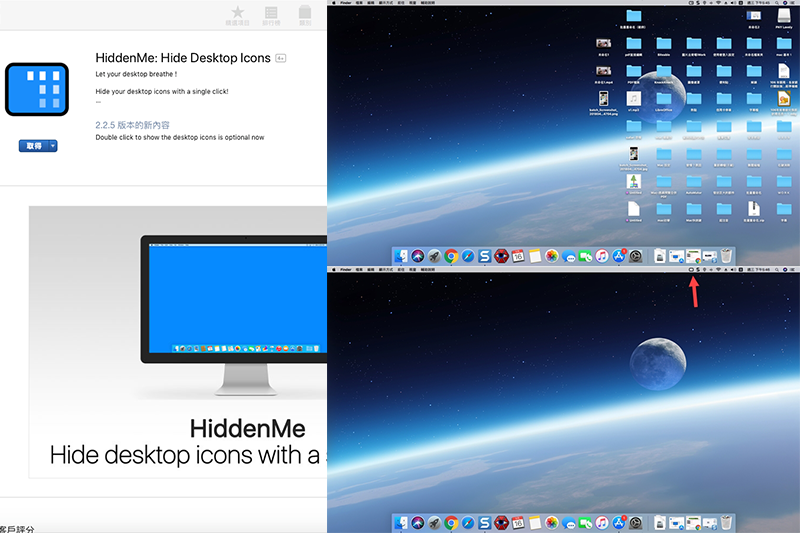800x533 pixels.
Task: Launch Siri from the upper desktop dock
Action: 418,256
